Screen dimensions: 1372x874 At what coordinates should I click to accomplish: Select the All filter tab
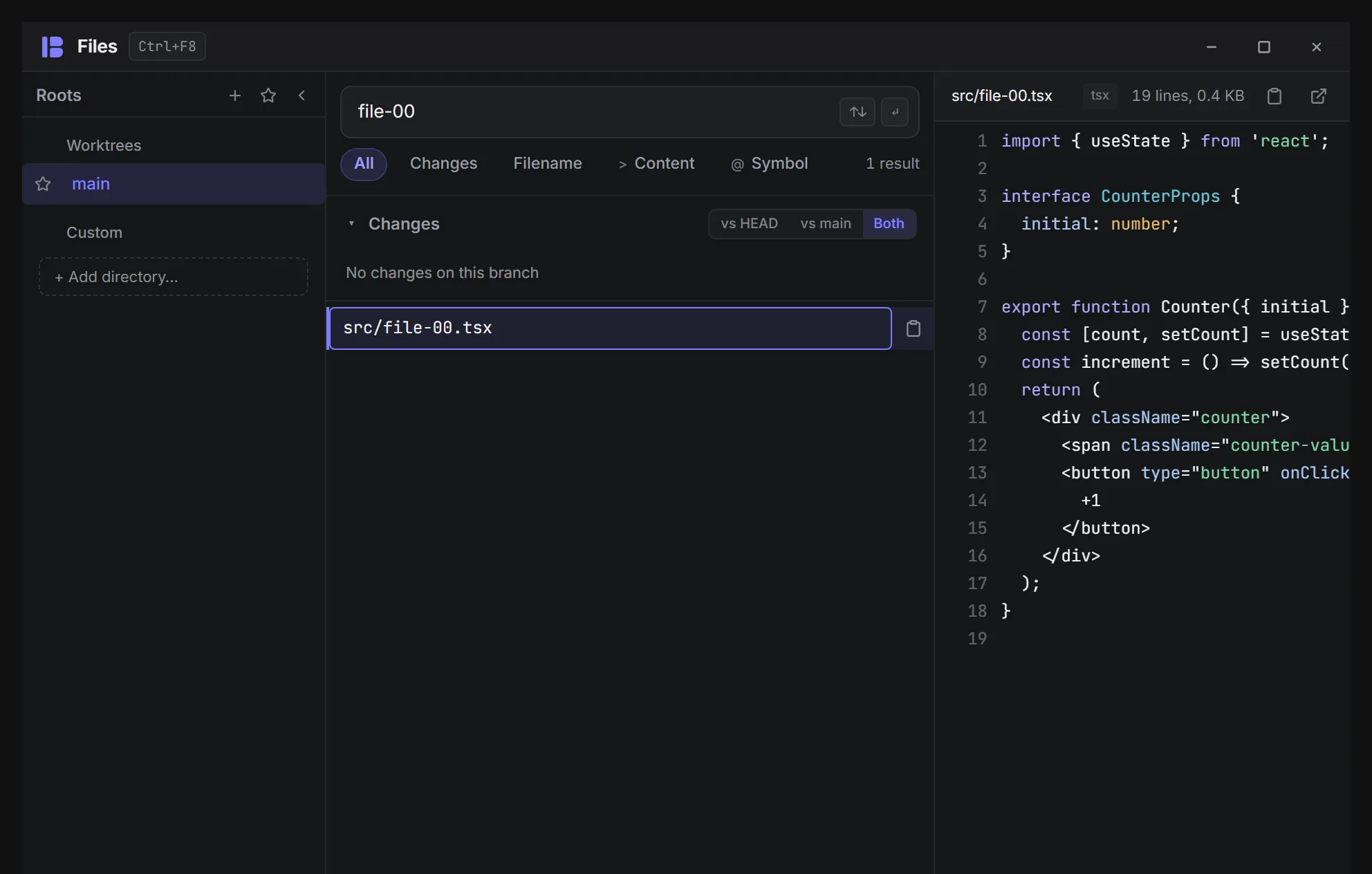364,164
